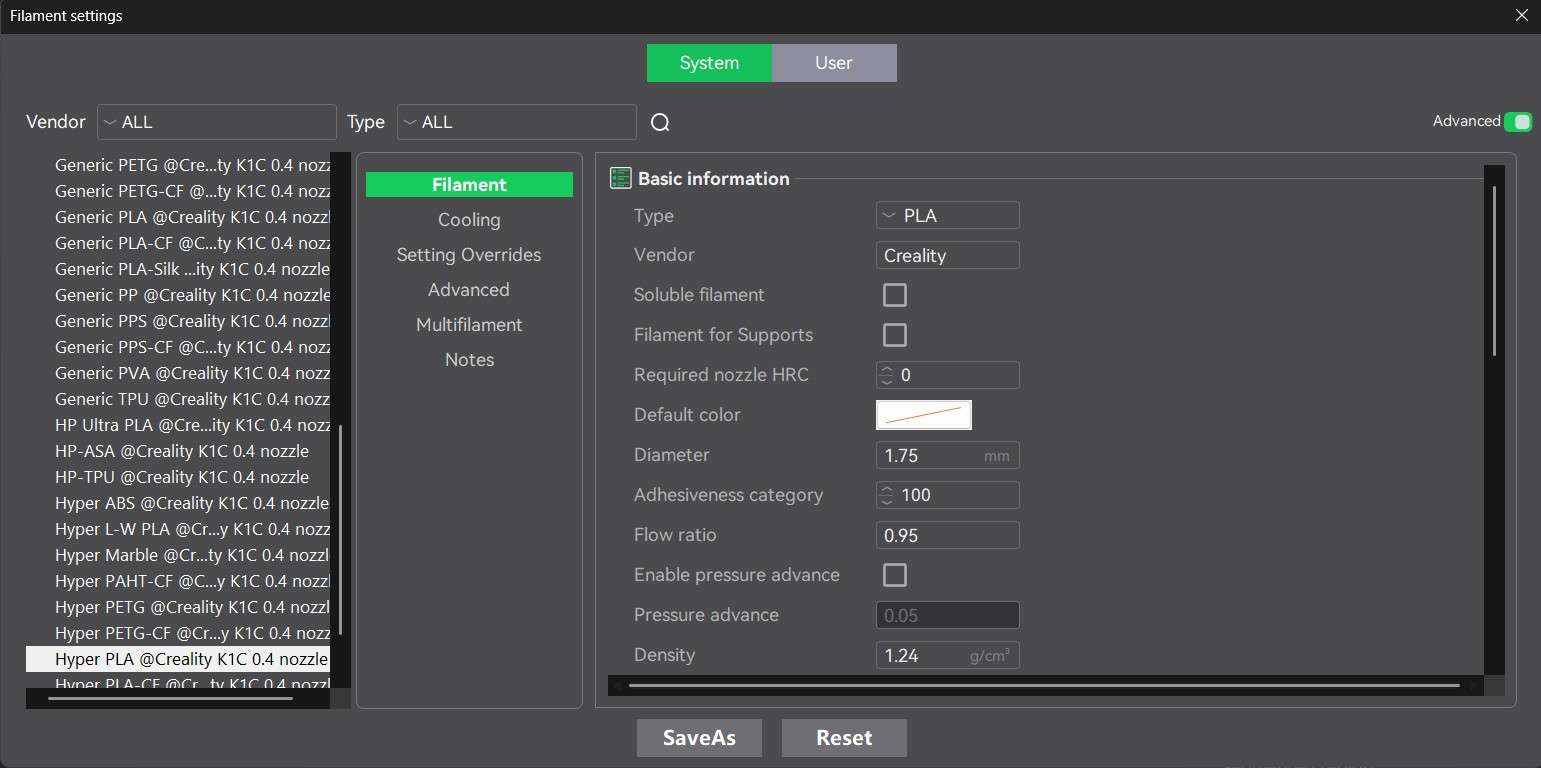Image resolution: width=1541 pixels, height=768 pixels.
Task: Decrement Adhesiveness category with down arrow
Action: coord(886,500)
